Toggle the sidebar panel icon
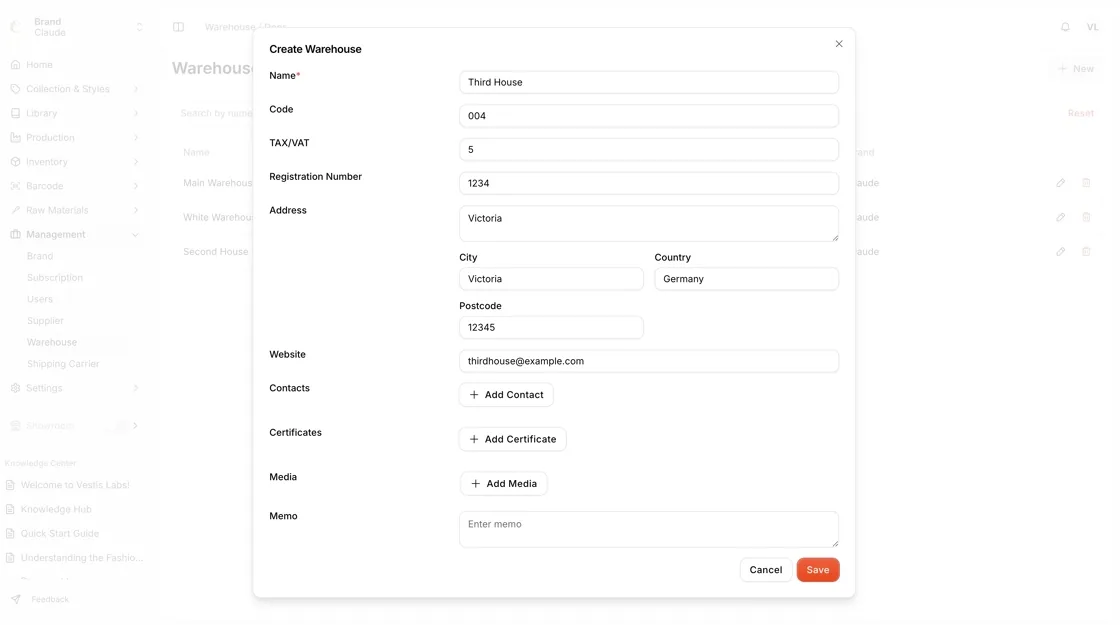The image size is (1120, 625). [x=179, y=27]
